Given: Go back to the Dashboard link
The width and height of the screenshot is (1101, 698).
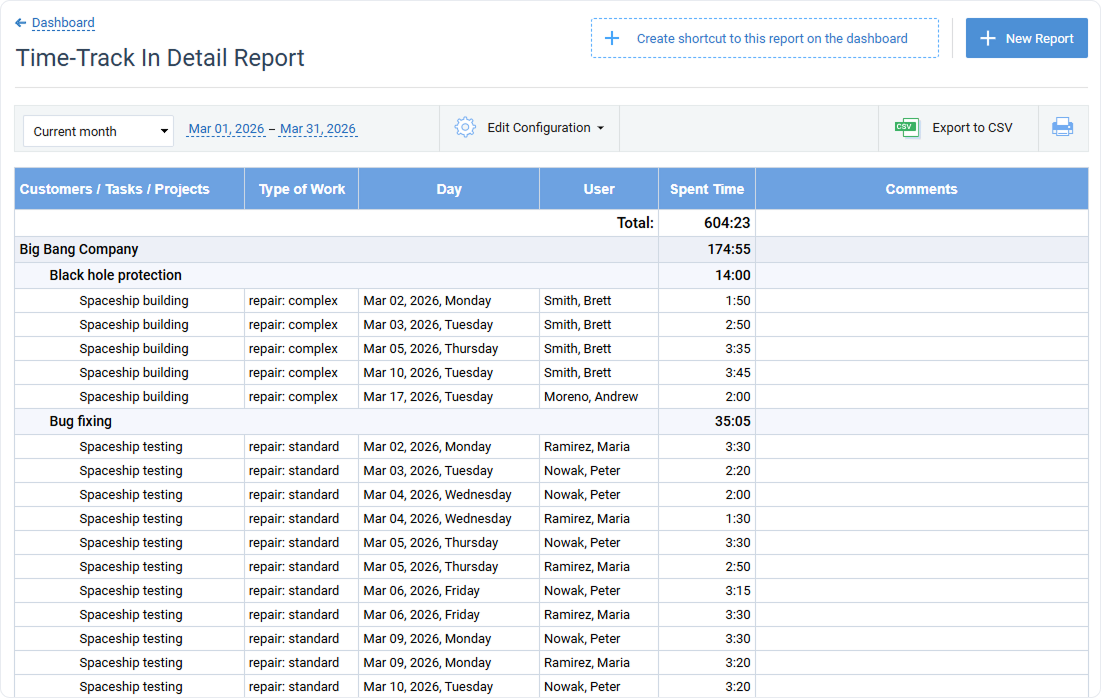Looking at the screenshot, I should point(62,22).
